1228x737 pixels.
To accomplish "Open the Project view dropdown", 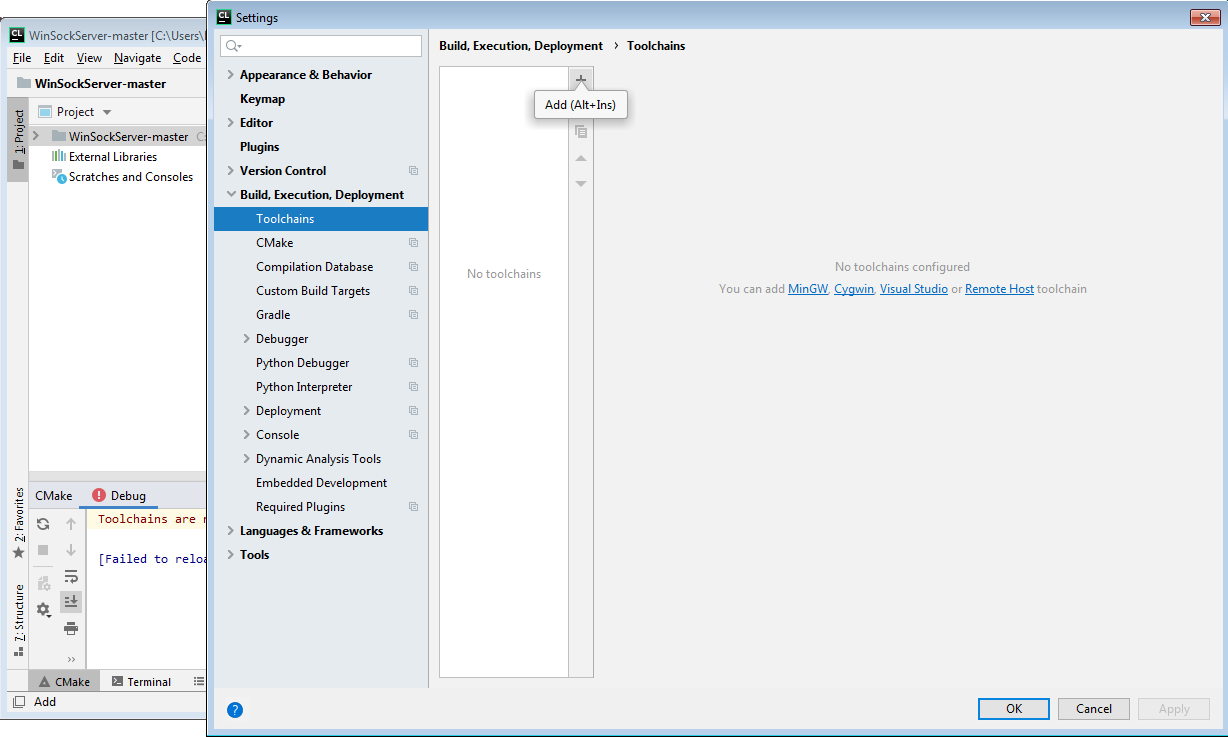I will [107, 112].
